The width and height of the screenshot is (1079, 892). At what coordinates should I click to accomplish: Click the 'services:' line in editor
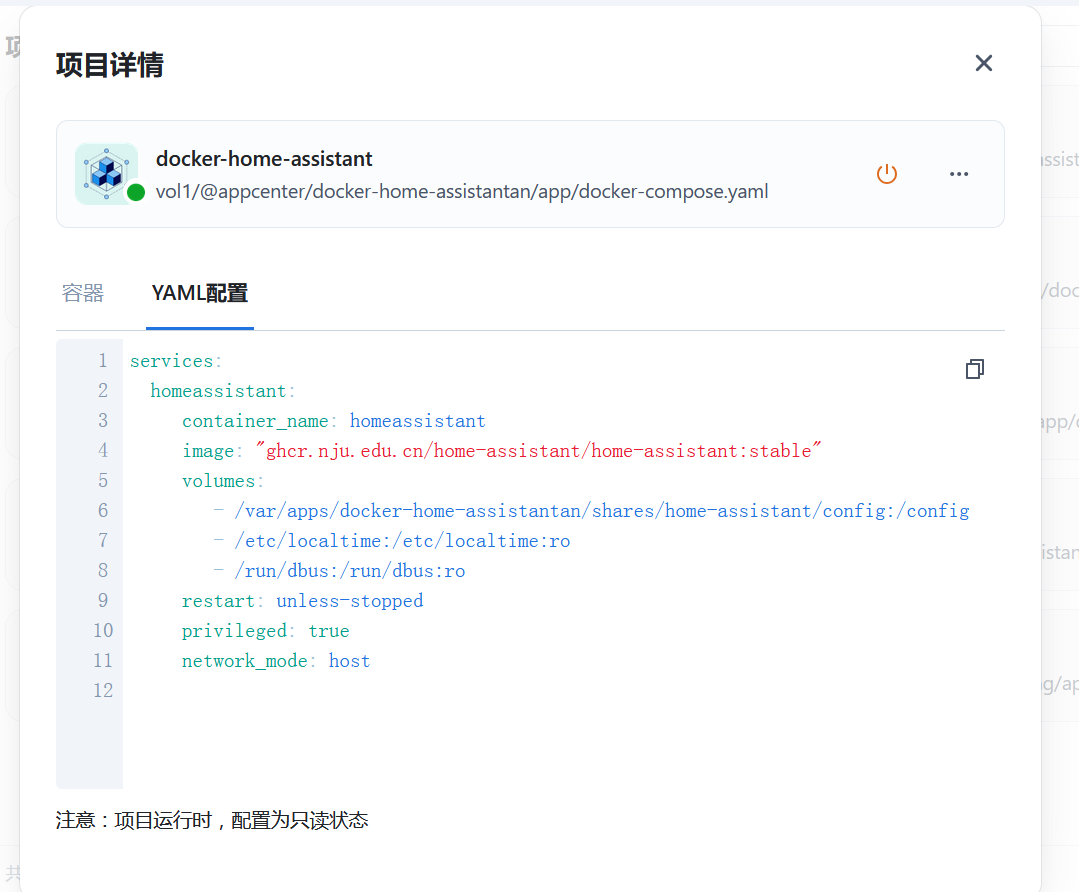click(176, 361)
